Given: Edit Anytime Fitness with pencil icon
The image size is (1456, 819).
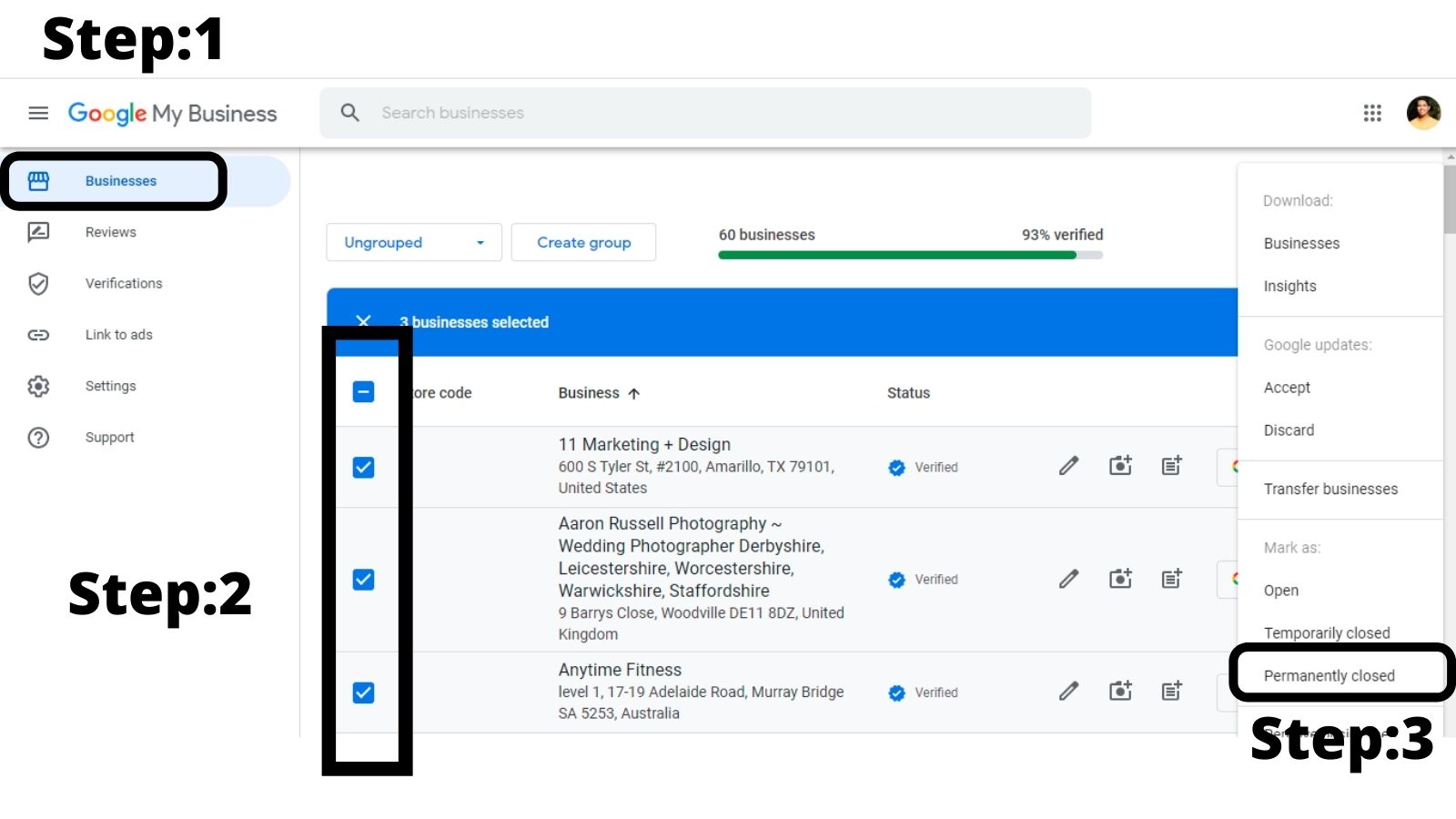Looking at the screenshot, I should 1069,692.
